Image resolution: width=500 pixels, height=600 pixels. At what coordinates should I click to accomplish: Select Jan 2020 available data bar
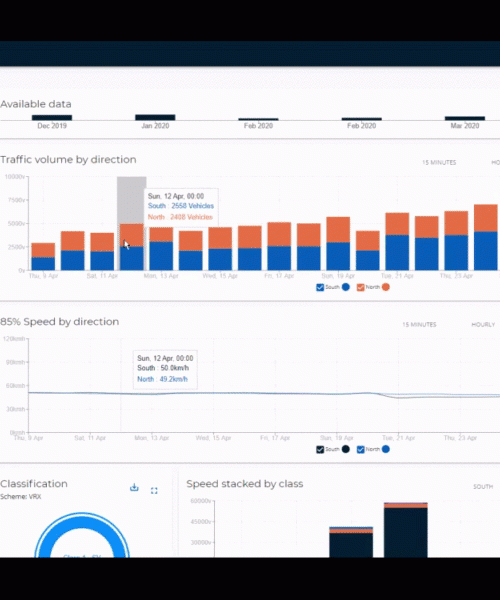coord(155,117)
